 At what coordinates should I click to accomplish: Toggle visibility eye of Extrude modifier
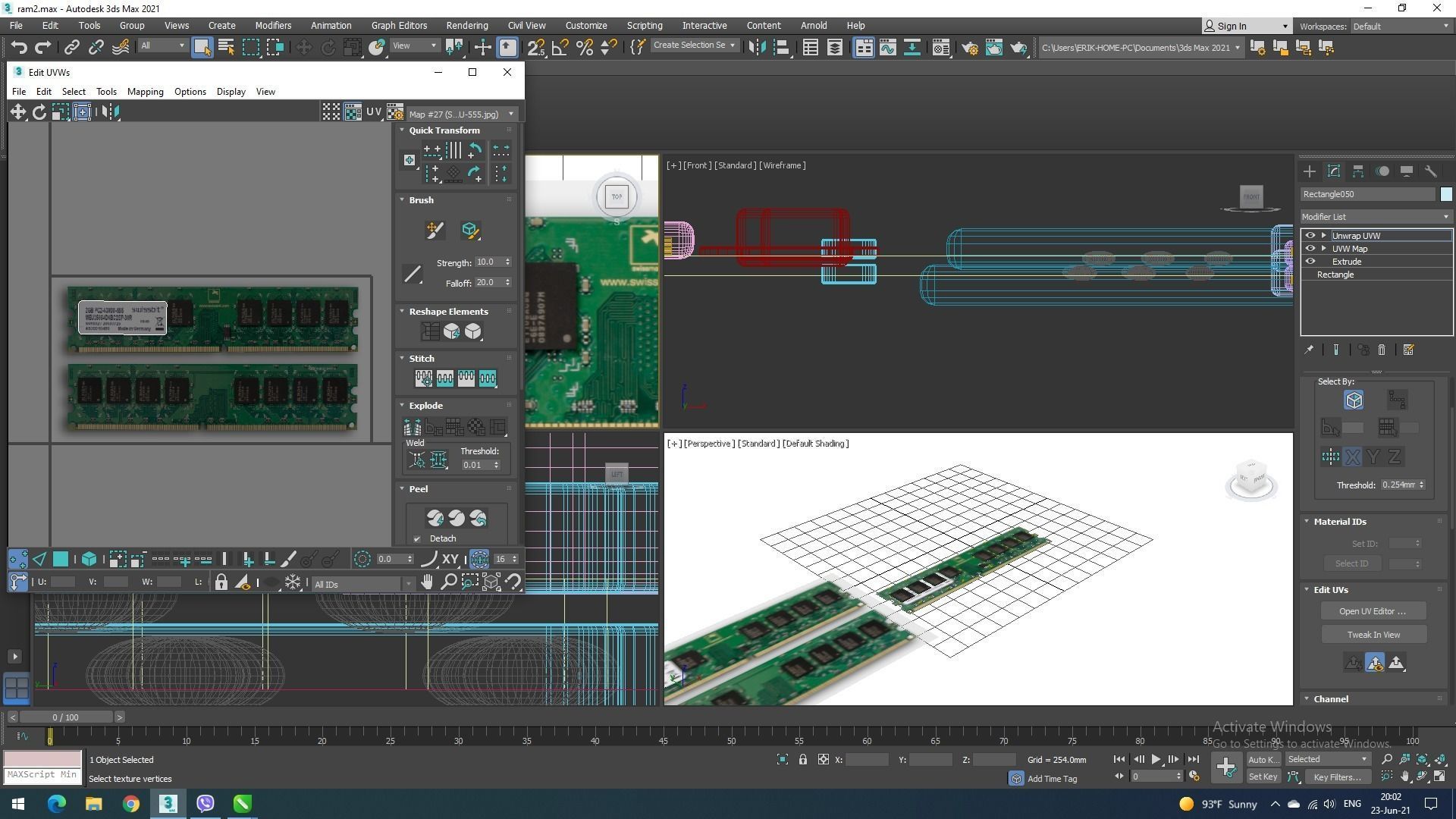(x=1310, y=262)
